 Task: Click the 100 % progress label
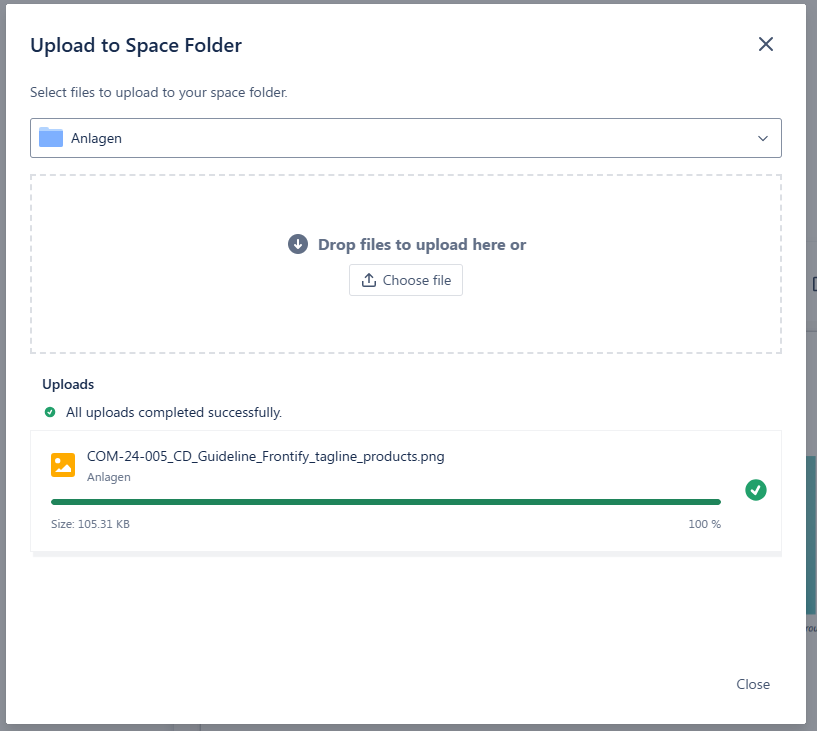(704, 524)
